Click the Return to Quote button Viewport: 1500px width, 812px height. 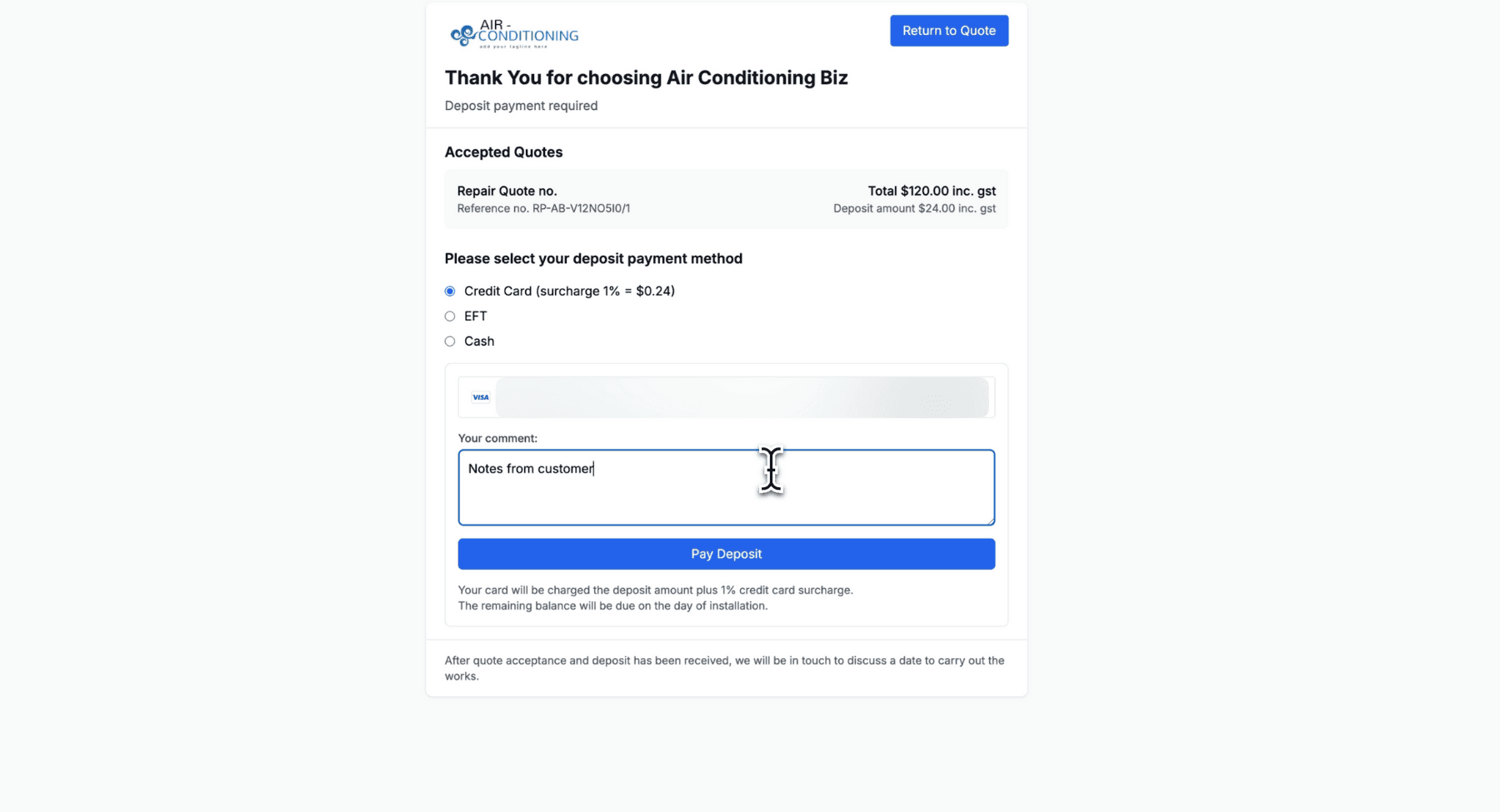(948, 30)
